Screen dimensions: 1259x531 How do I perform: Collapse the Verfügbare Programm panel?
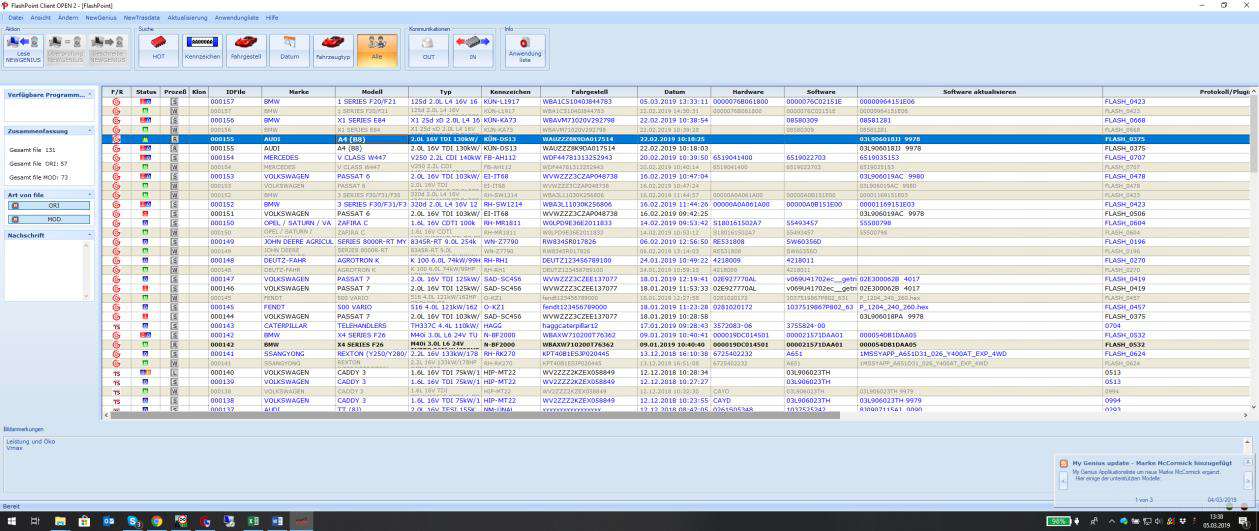click(x=90, y=94)
